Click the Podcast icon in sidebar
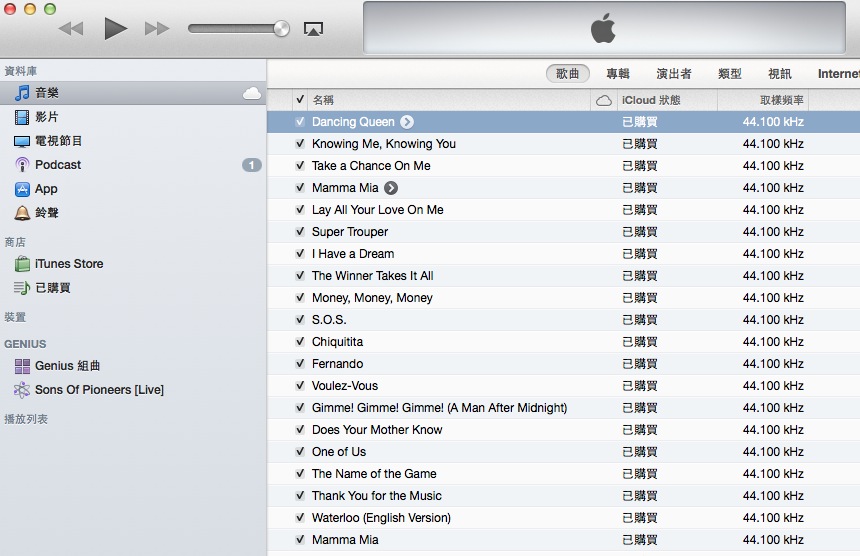The image size is (860, 556). tap(22, 164)
